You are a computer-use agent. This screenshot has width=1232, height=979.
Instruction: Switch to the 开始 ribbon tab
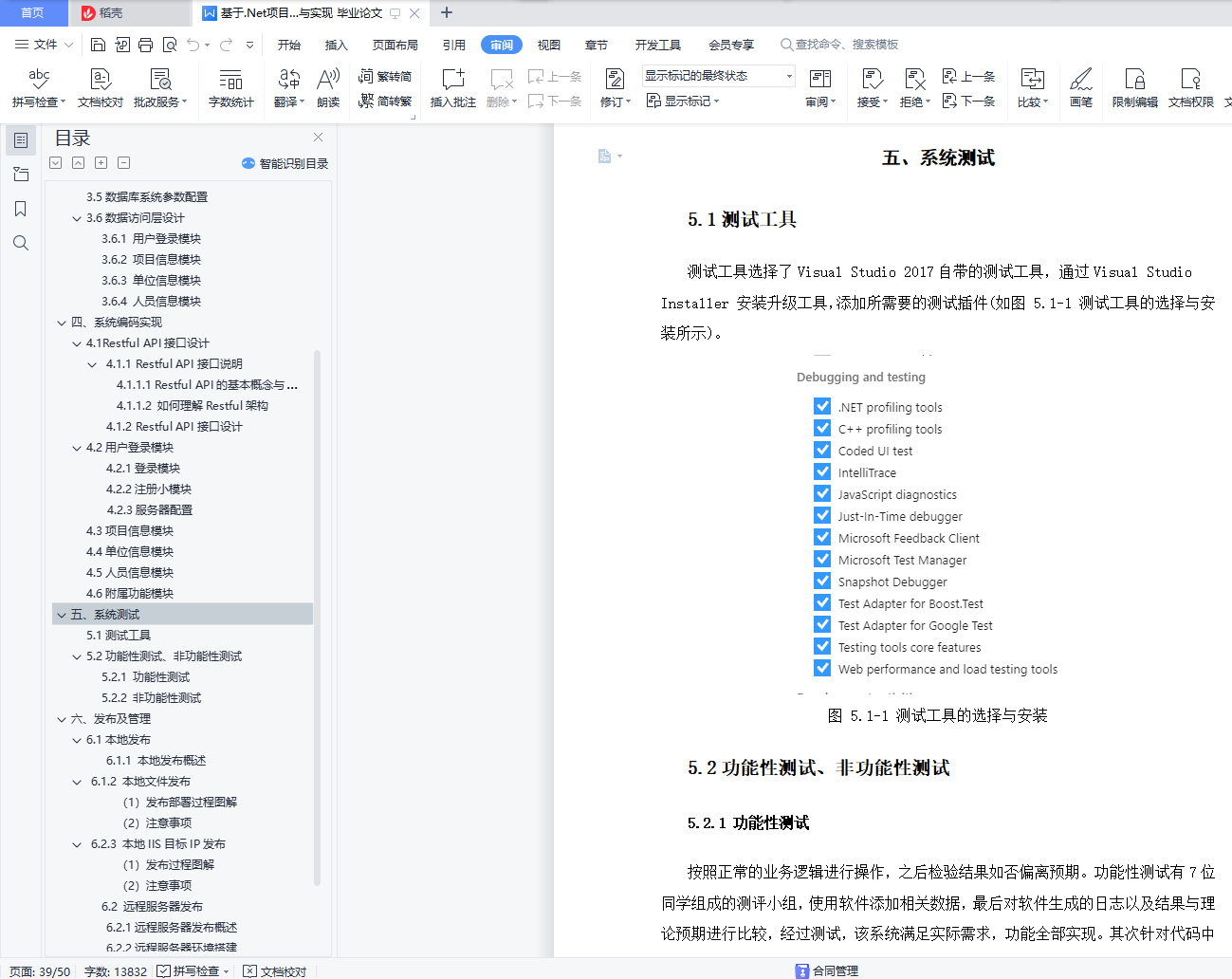[x=289, y=45]
